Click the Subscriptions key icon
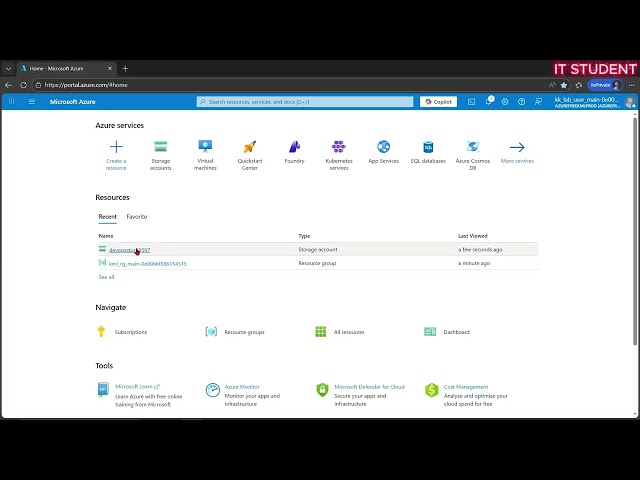The height and width of the screenshot is (480, 640). [x=101, y=331]
